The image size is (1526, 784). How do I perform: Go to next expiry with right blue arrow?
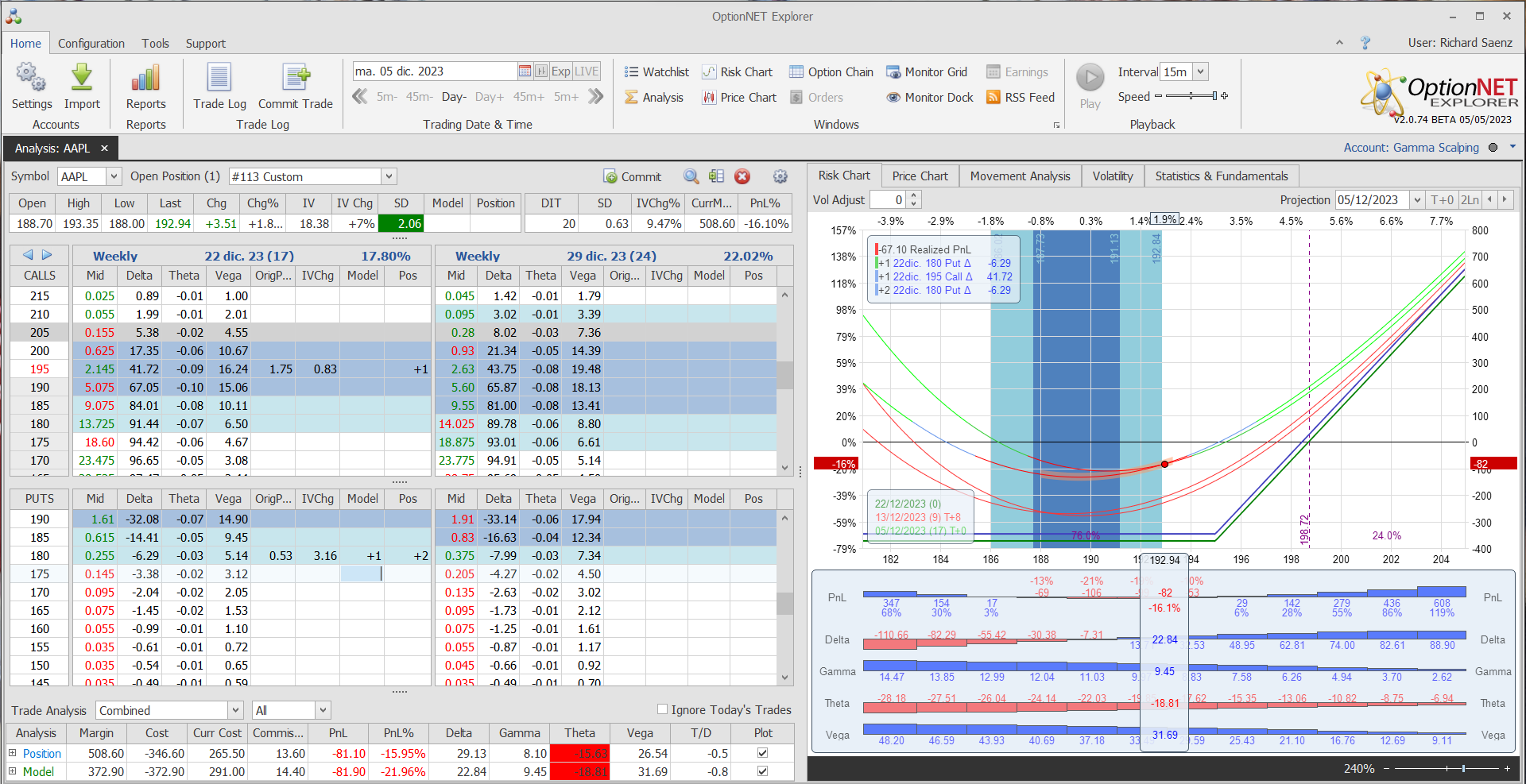(x=47, y=255)
